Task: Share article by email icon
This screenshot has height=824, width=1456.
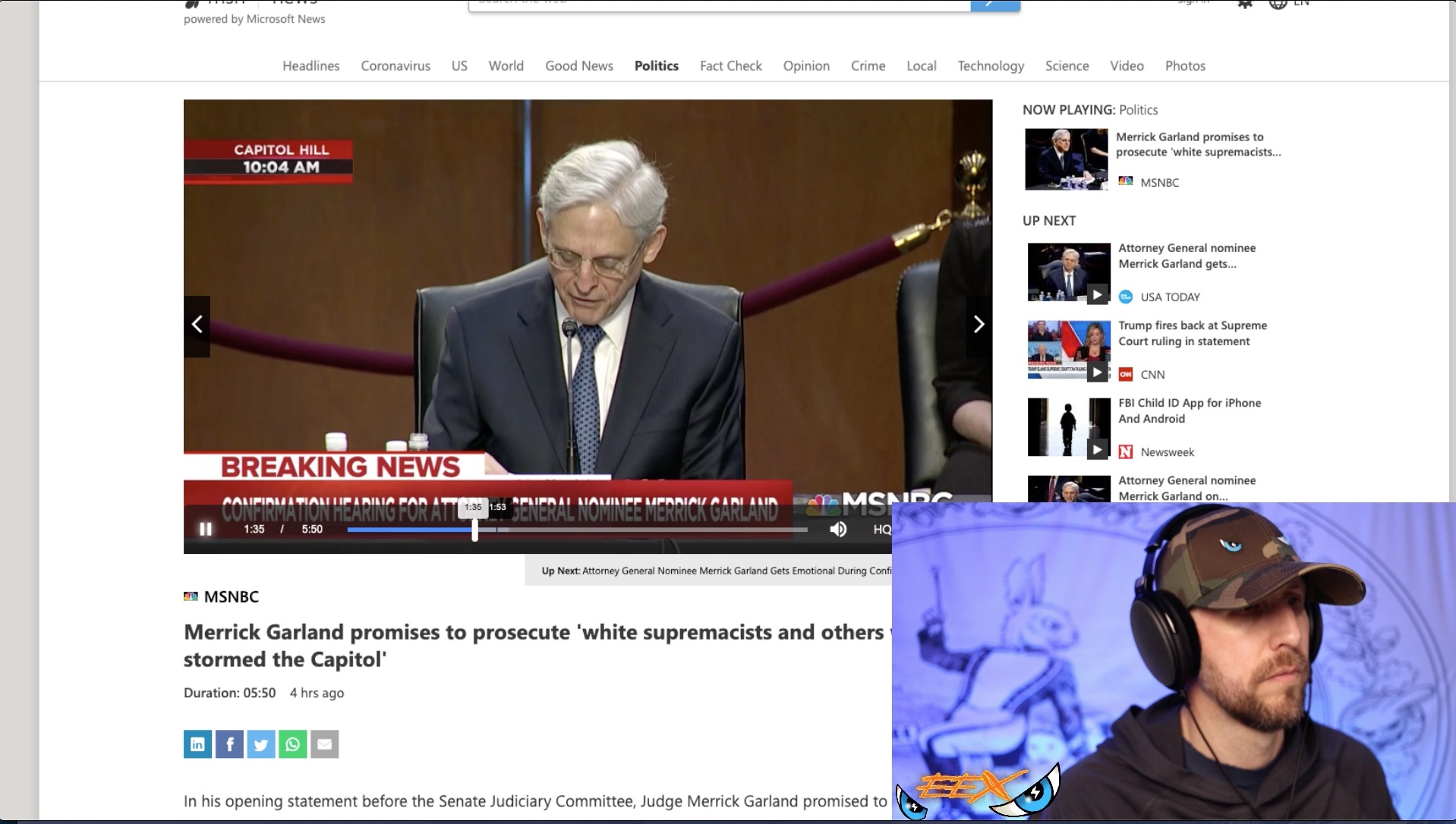Action: (x=325, y=744)
